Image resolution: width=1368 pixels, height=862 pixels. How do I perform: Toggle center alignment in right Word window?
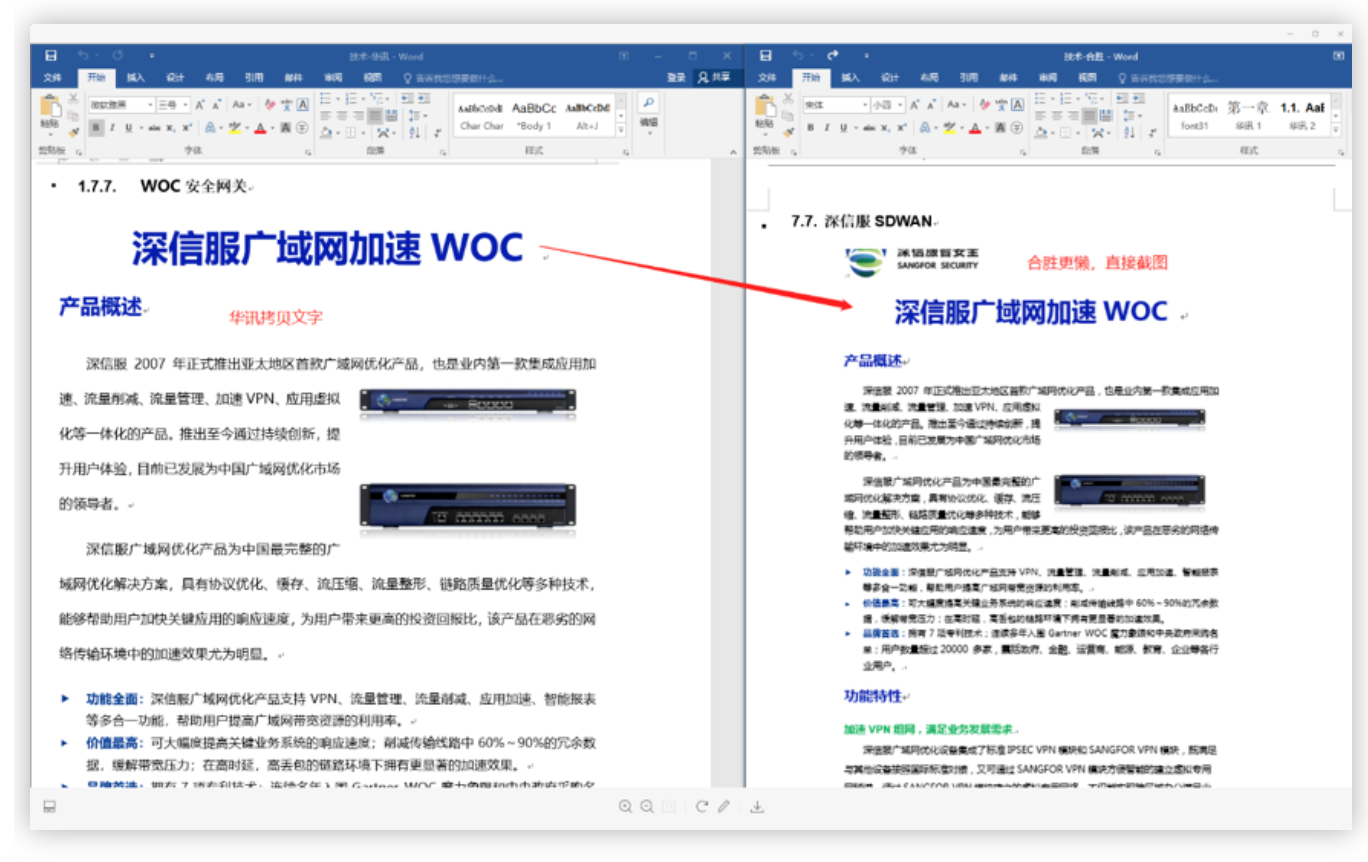(1057, 116)
